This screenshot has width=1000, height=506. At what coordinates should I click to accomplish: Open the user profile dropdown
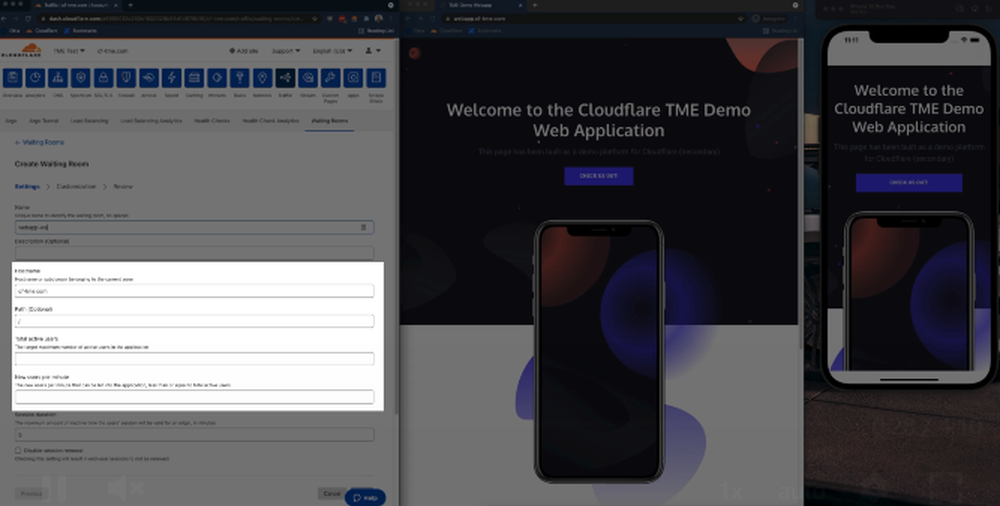tap(372, 50)
